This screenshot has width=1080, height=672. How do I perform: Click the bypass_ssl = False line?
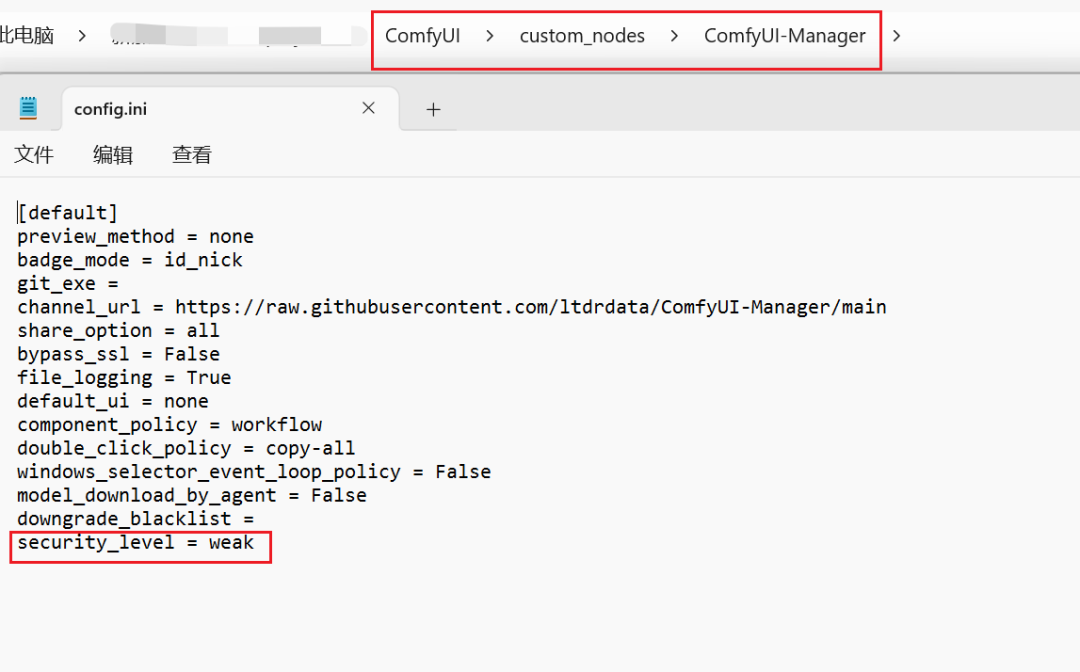[118, 354]
